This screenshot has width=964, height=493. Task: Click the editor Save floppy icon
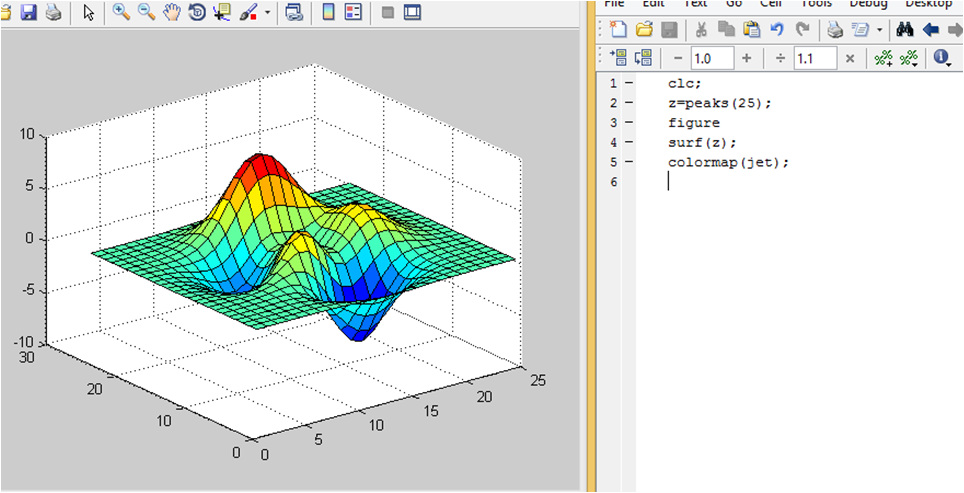669,28
